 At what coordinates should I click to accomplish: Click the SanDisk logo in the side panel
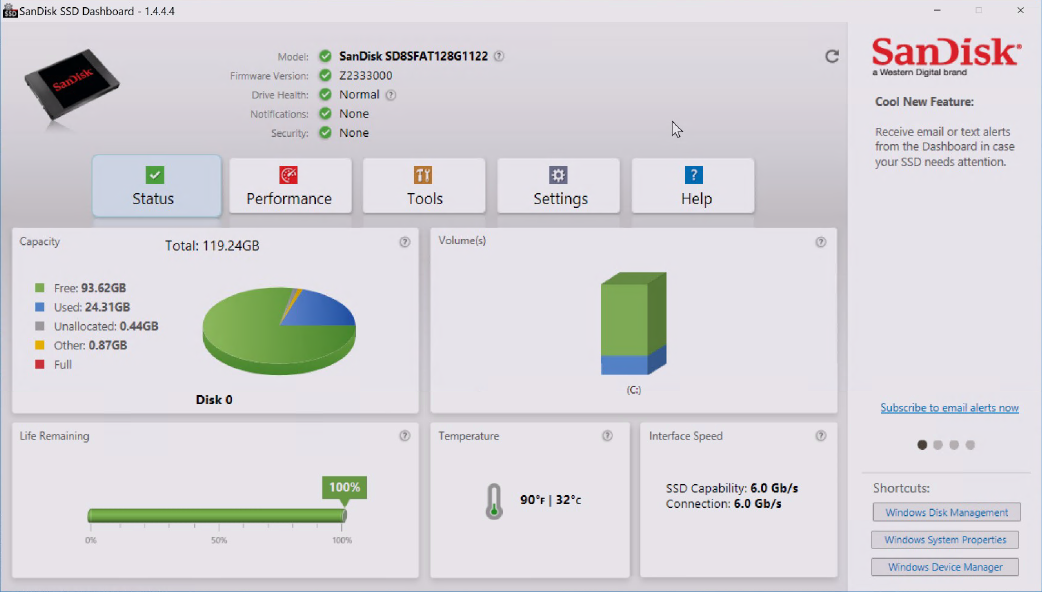(x=946, y=57)
